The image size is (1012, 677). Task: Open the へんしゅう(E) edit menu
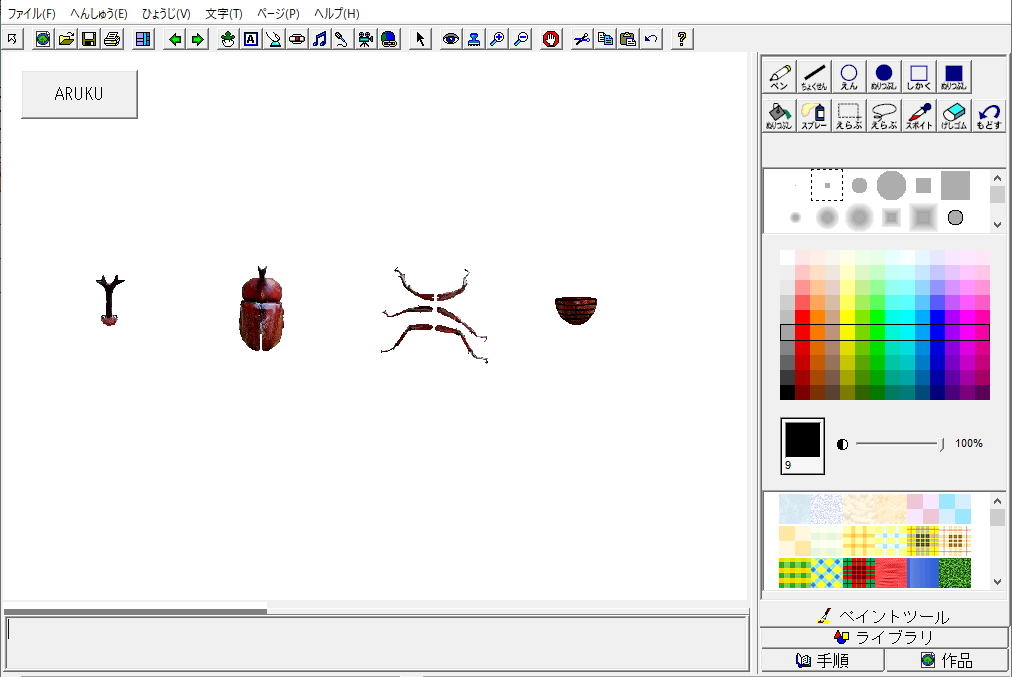click(98, 14)
